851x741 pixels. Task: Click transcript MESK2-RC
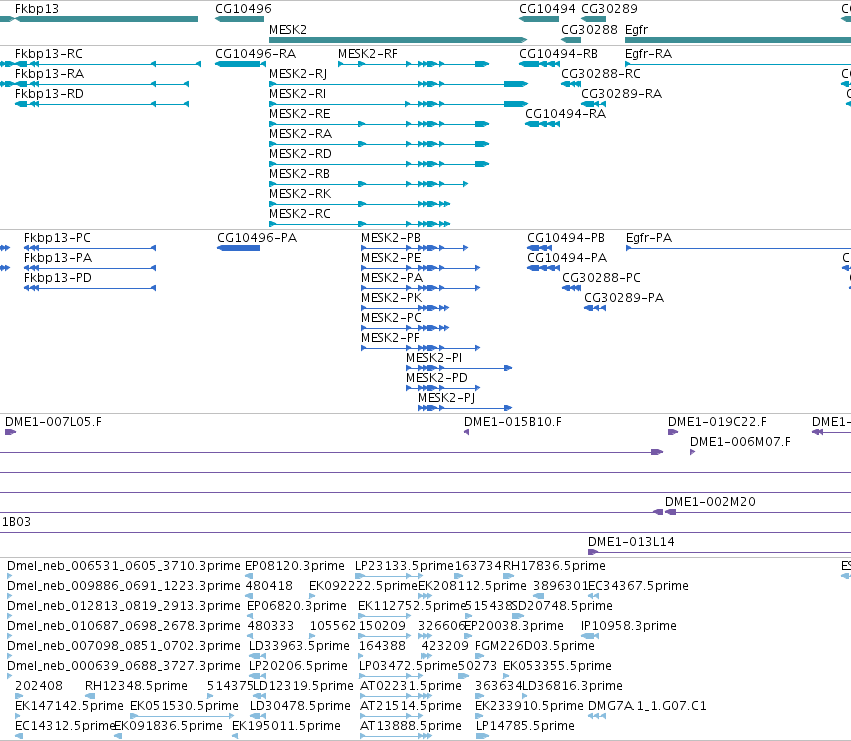[x=300, y=214]
